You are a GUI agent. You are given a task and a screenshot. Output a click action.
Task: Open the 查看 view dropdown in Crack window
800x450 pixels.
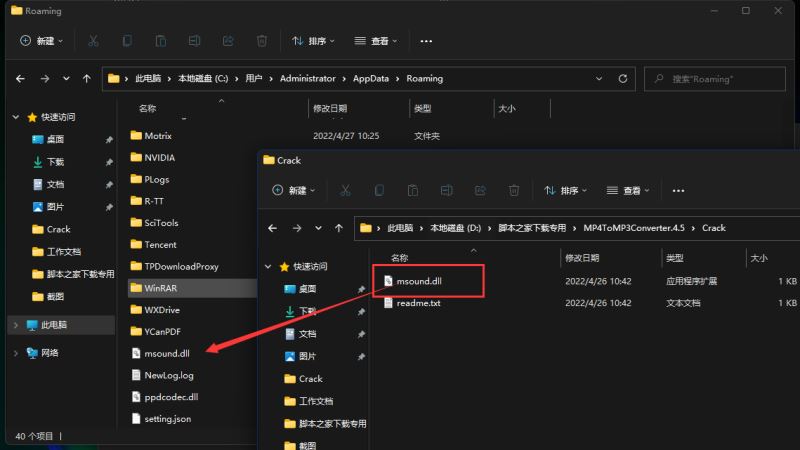coord(628,190)
